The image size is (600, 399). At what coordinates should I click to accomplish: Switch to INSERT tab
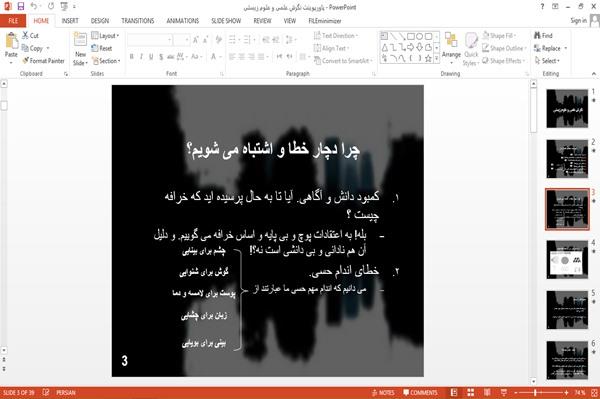[70, 21]
